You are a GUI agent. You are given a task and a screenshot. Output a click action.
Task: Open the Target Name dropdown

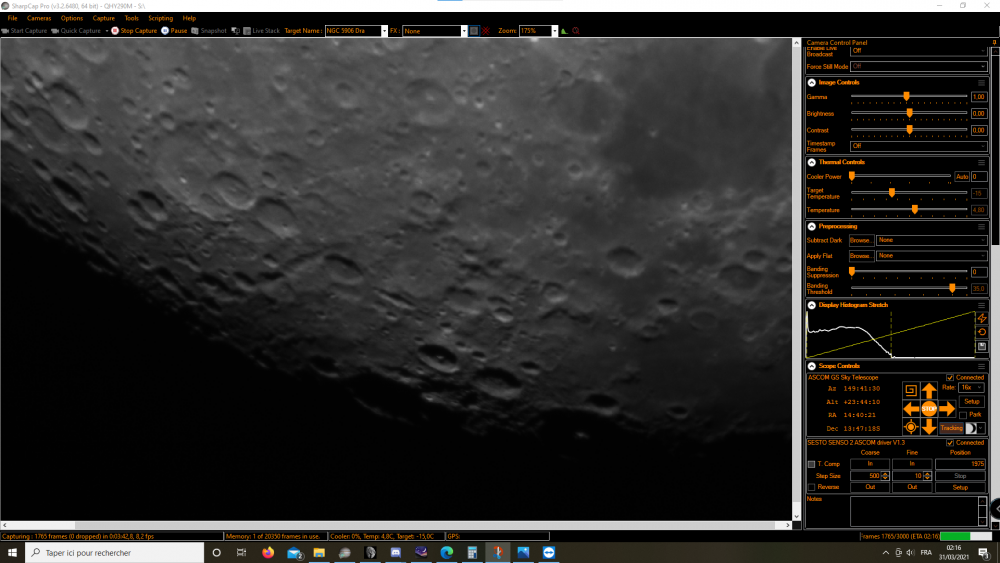coord(384,31)
